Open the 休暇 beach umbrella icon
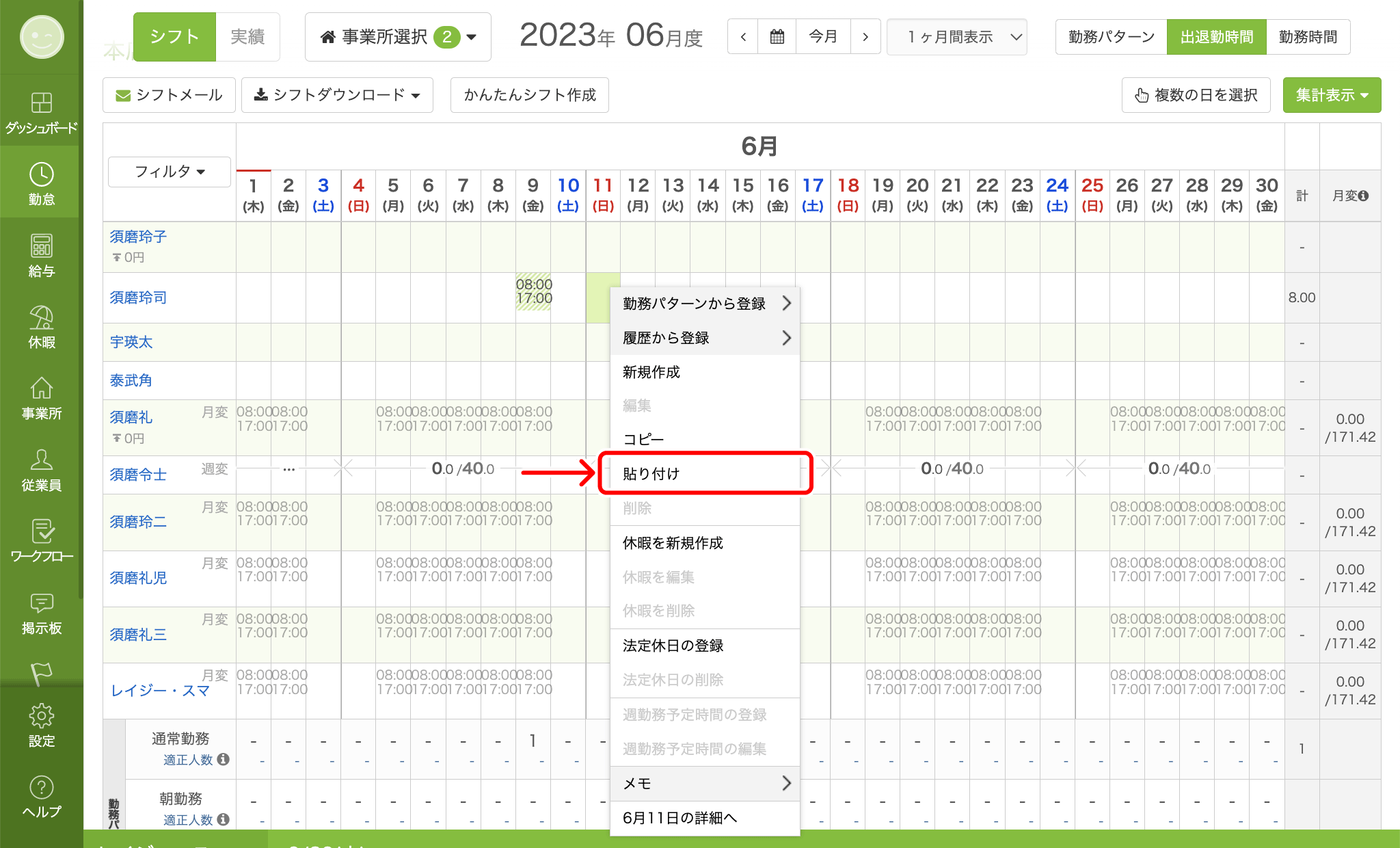Viewport: 1400px width, 848px height. [x=41, y=318]
